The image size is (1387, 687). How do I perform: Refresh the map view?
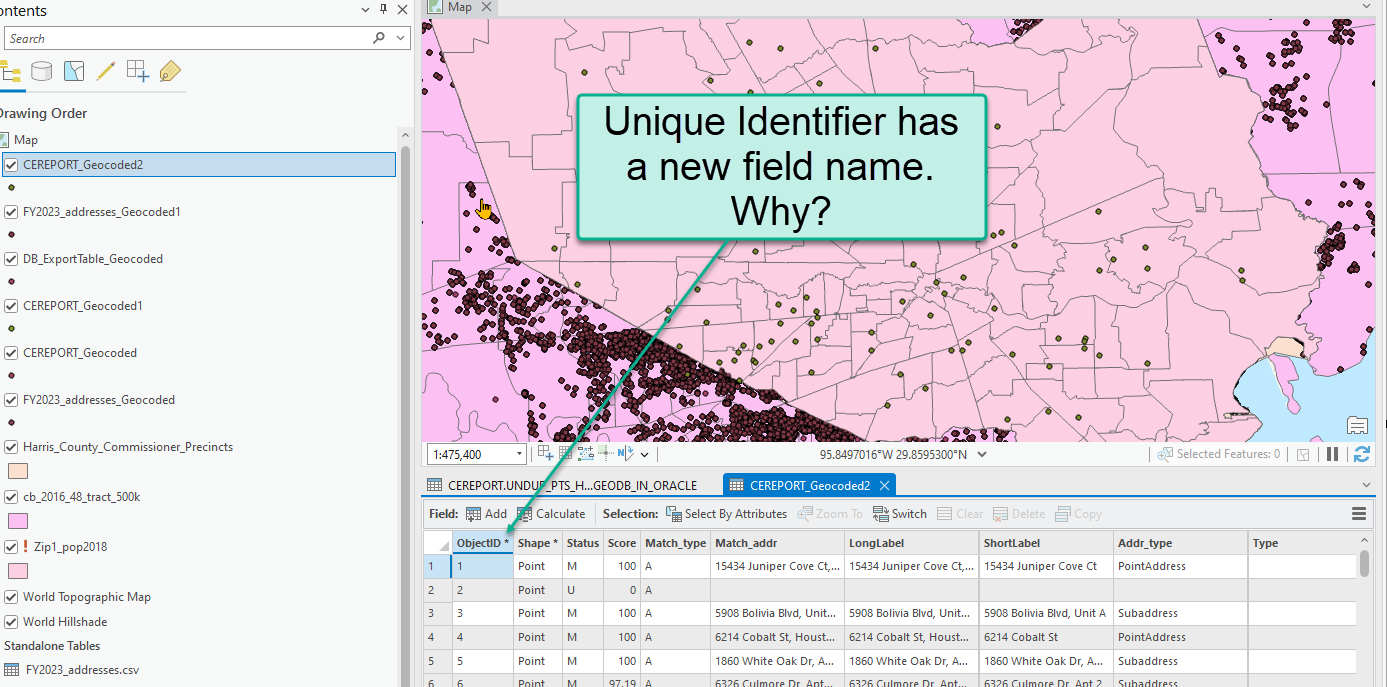click(x=1361, y=454)
